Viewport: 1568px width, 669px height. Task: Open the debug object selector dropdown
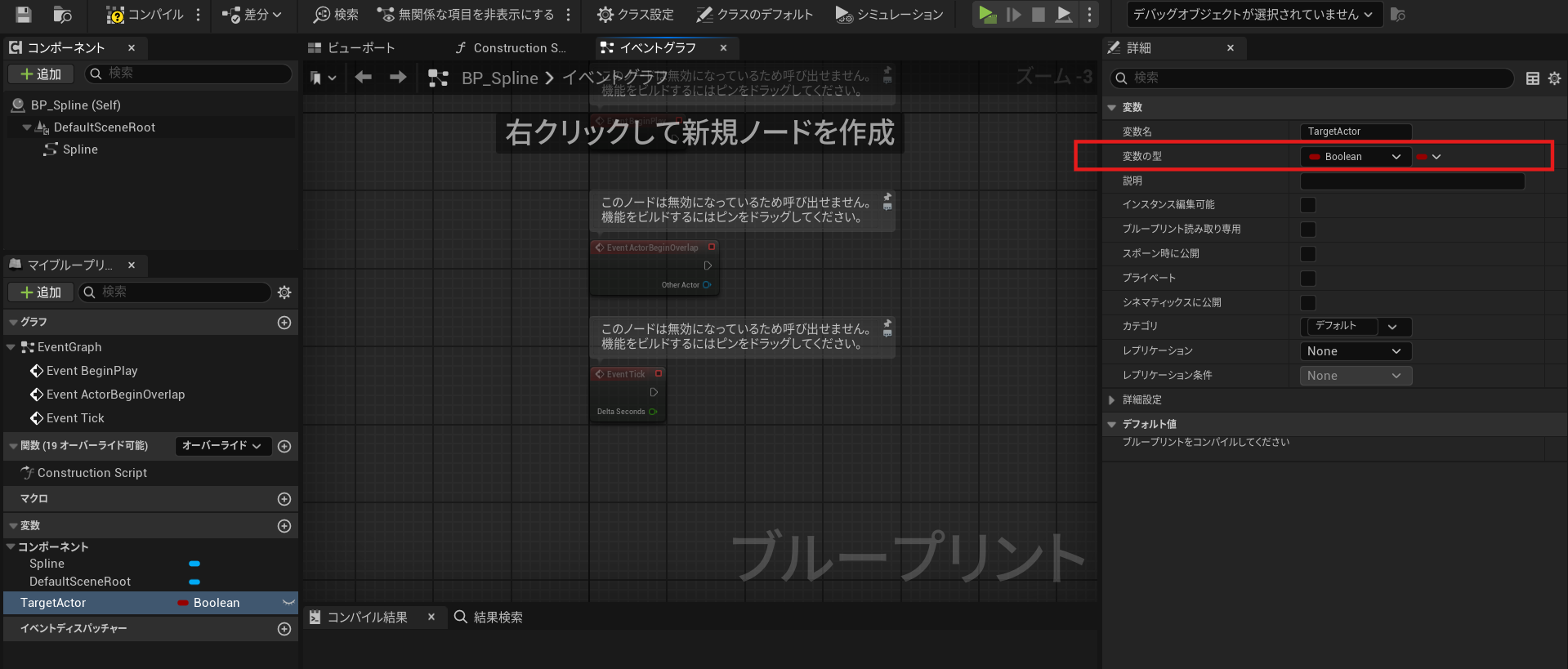(x=1253, y=14)
